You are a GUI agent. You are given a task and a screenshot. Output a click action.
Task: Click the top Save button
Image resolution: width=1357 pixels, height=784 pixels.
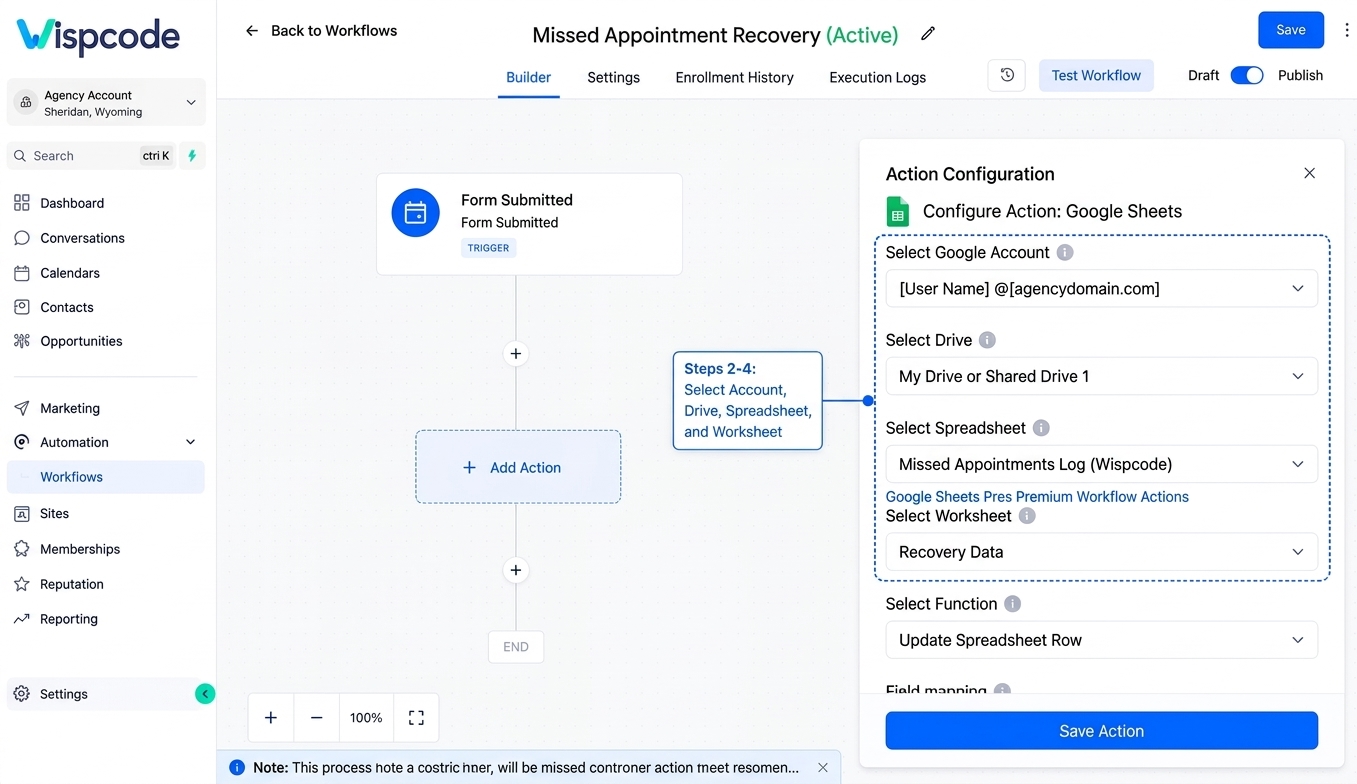pos(1290,30)
